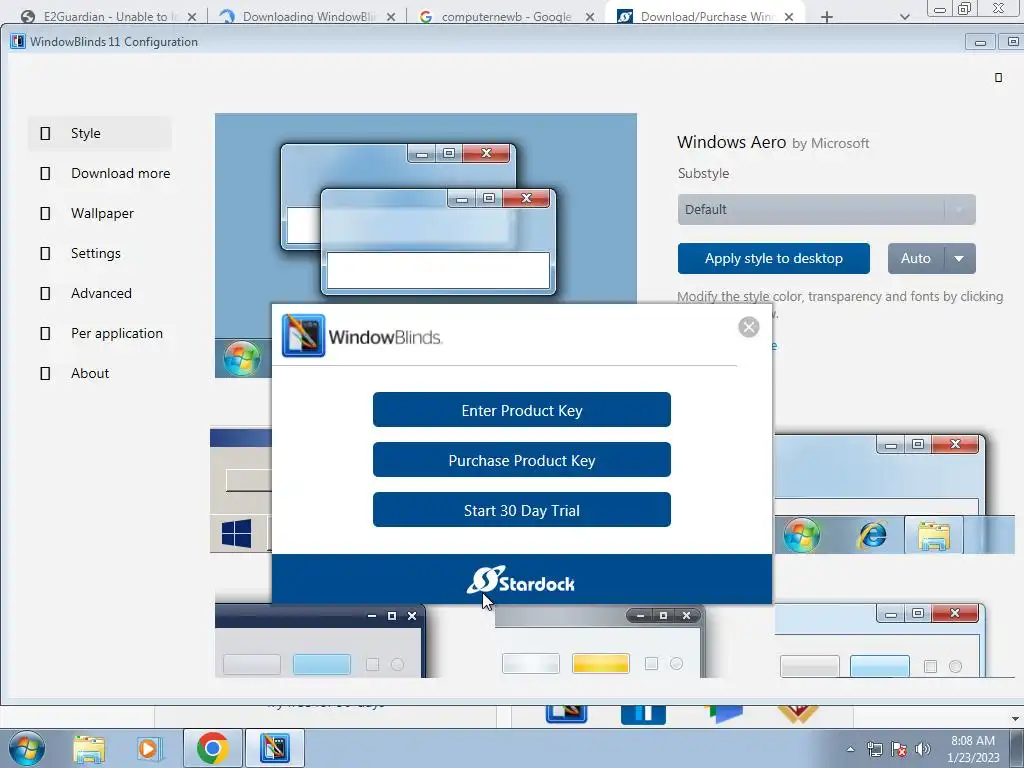Screen dimensions: 1024x768
Task: Click the WindowBlinds 11 Configuration title icon
Action: click(x=18, y=41)
